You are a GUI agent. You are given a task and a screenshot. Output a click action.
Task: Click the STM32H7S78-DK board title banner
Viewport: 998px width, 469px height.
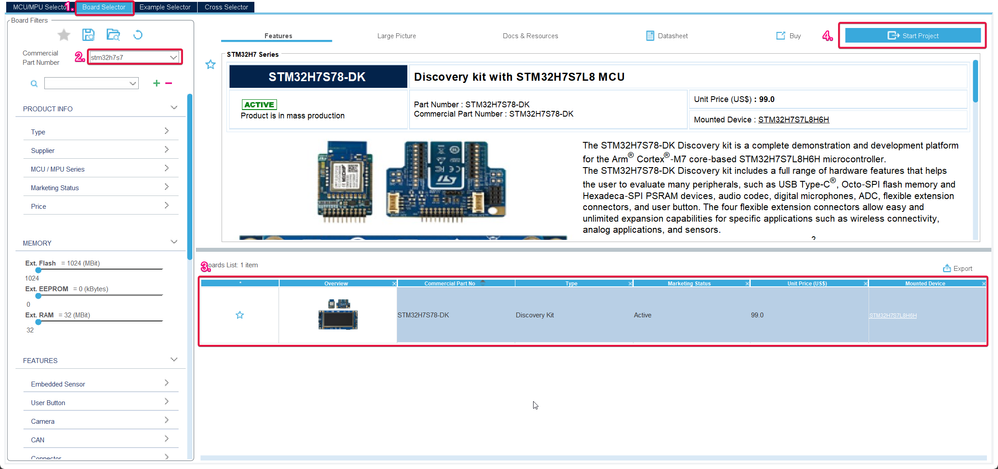click(318, 77)
